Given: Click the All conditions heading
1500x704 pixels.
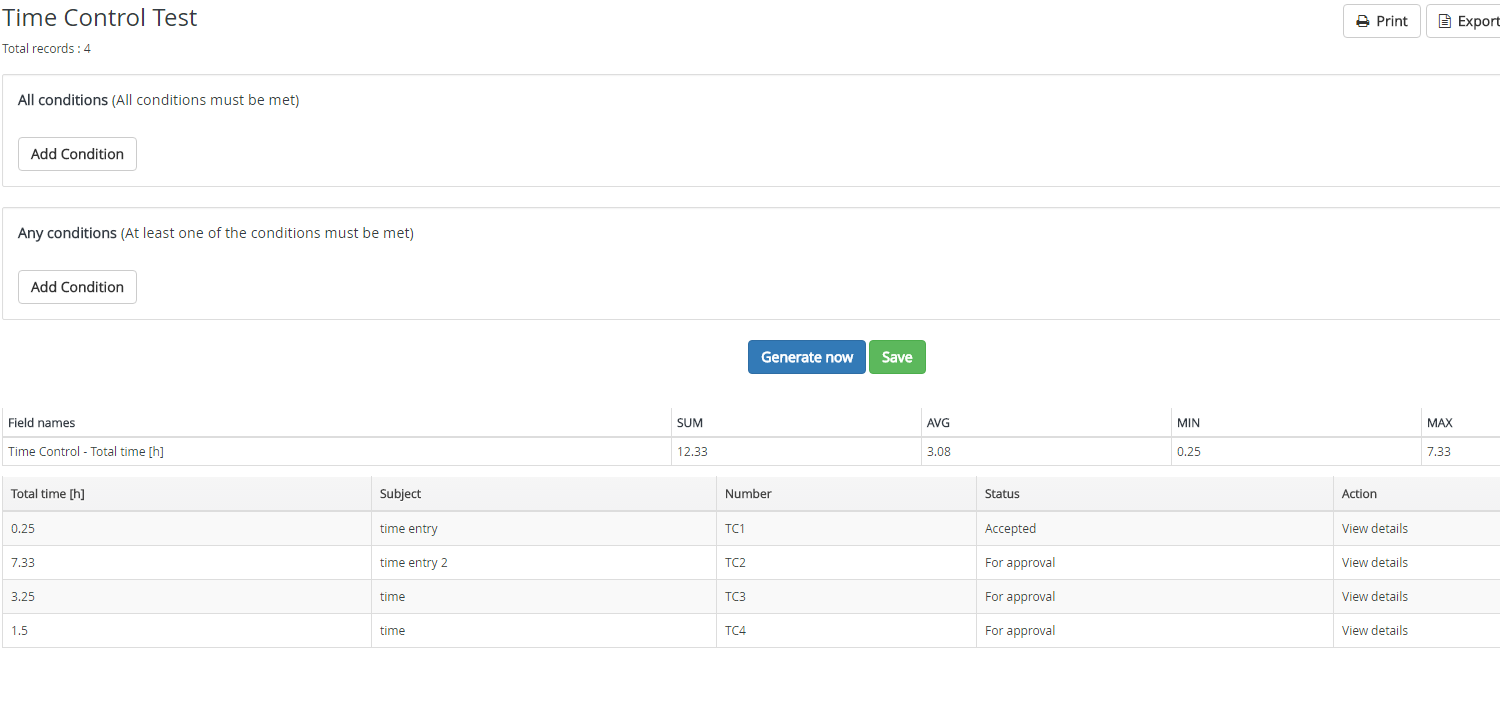Looking at the screenshot, I should (x=63, y=100).
